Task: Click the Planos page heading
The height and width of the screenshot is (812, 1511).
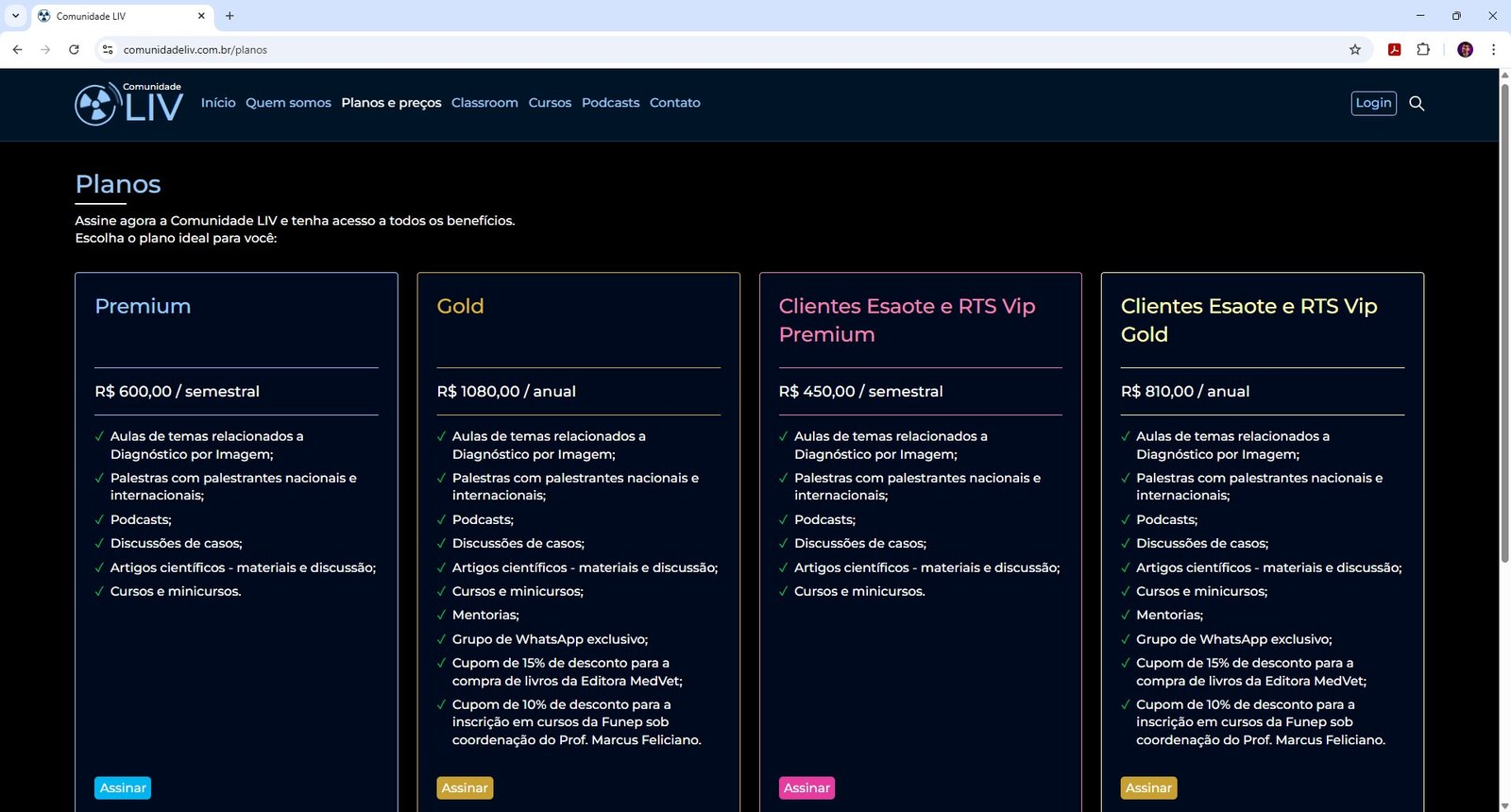Action: pos(118,184)
